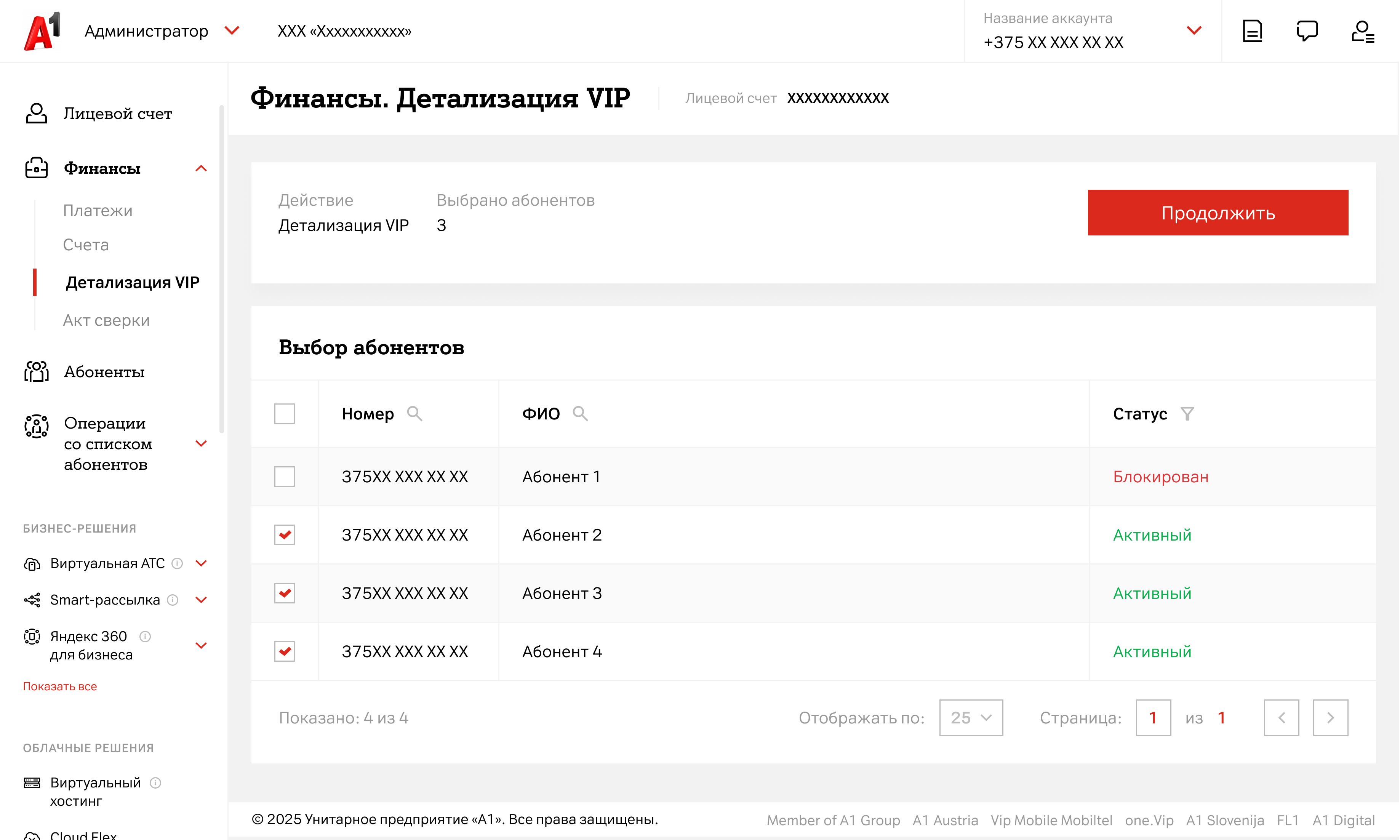Click the search icon next to Номер

[x=414, y=414]
